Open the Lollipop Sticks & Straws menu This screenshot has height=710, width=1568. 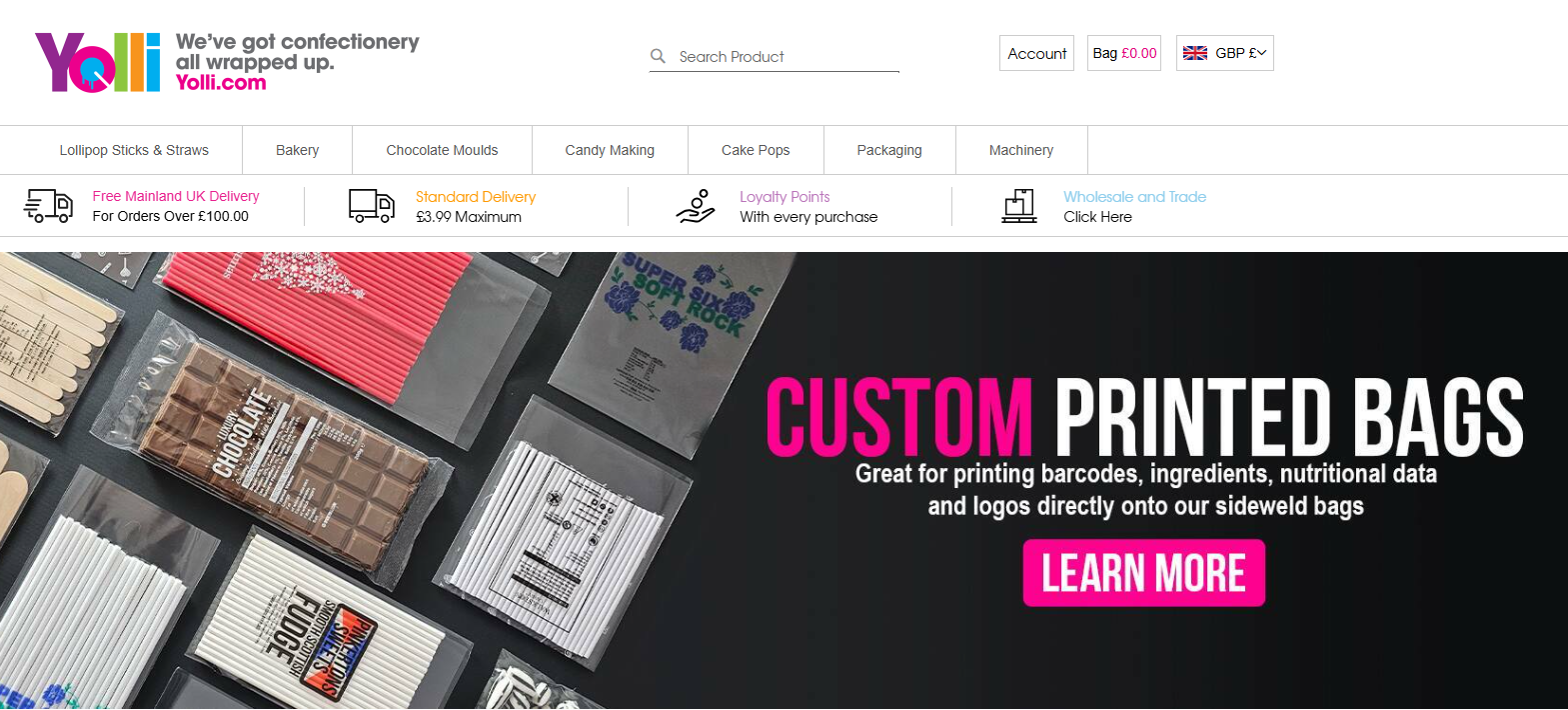pyautogui.click(x=134, y=150)
